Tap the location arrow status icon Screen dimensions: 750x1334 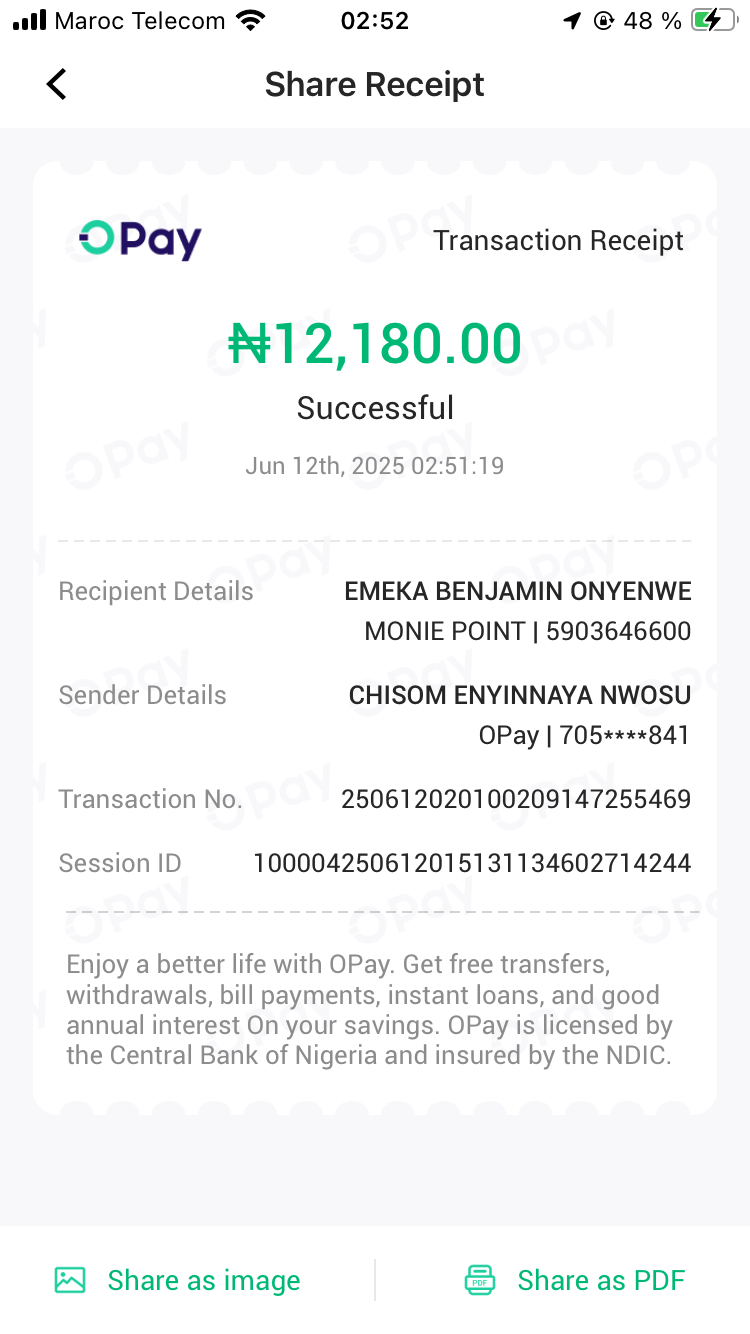pos(572,21)
